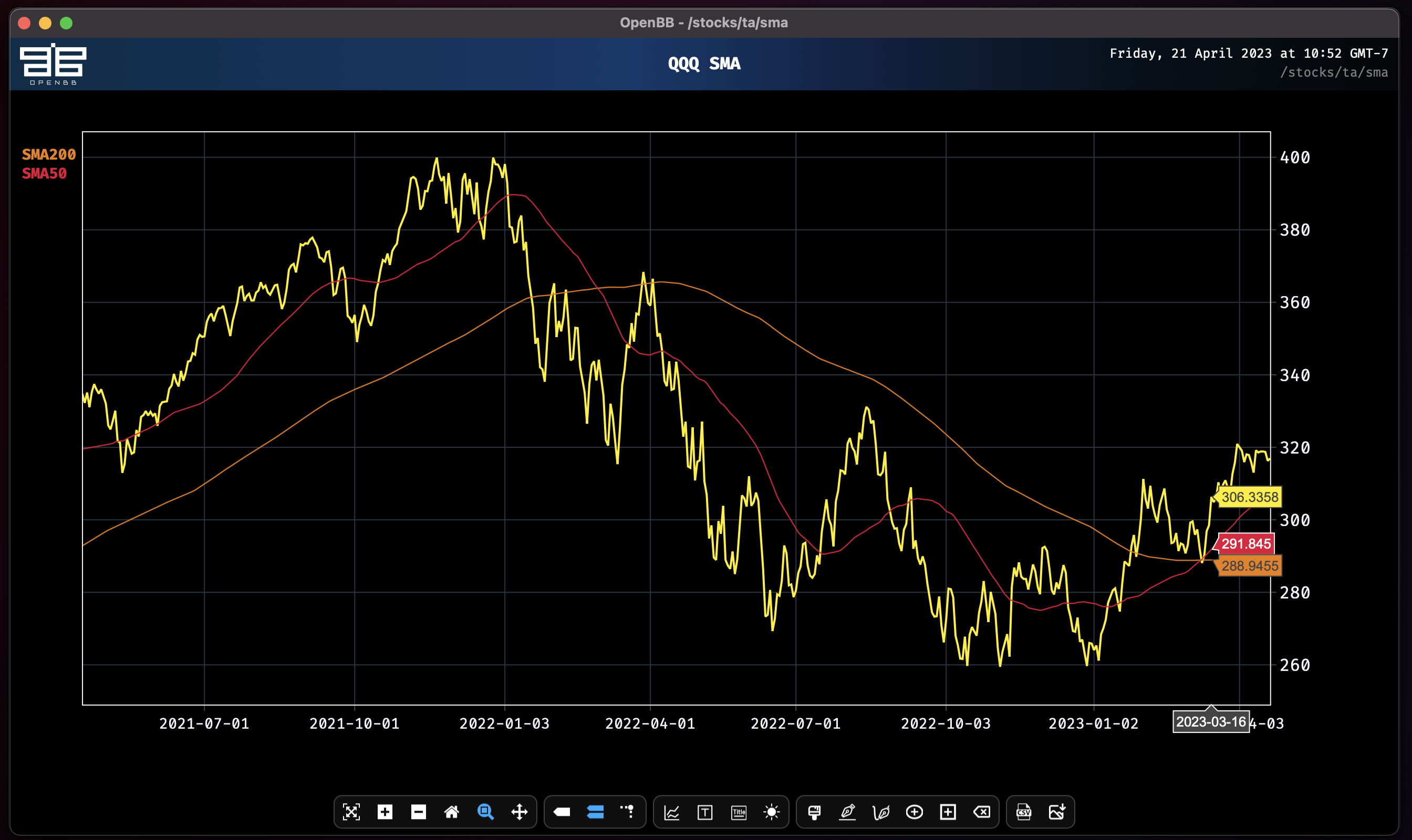Image resolution: width=1412 pixels, height=840 pixels.
Task: Click the erase shape icon
Action: 982,812
